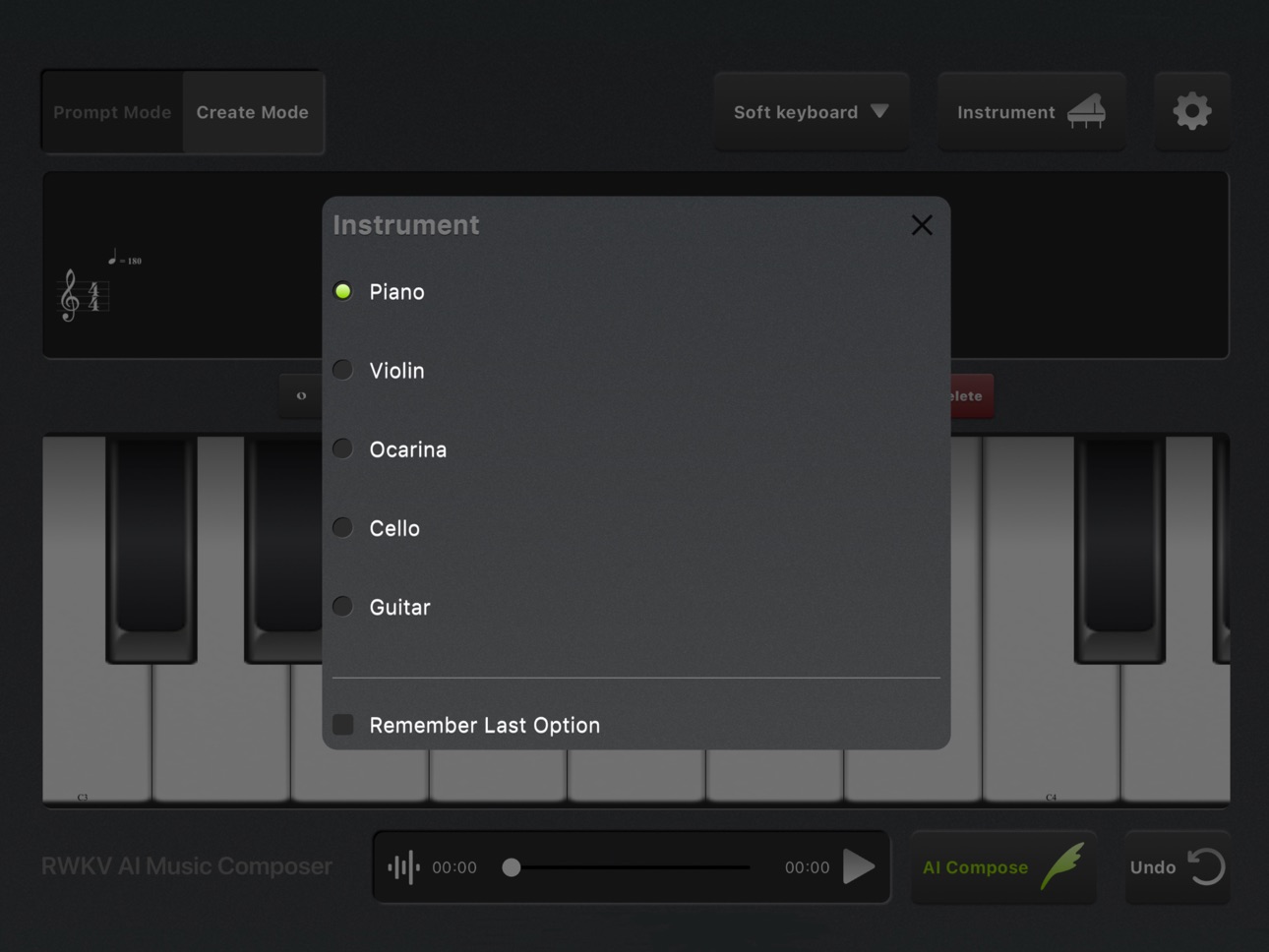Click the playback progress slider handle
This screenshot has width=1269, height=952.
tap(512, 867)
